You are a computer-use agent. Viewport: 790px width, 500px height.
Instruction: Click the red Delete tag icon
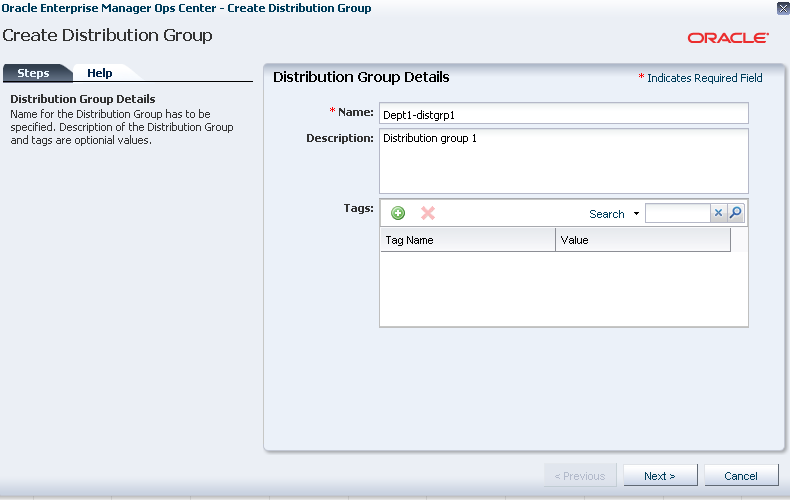(428, 213)
